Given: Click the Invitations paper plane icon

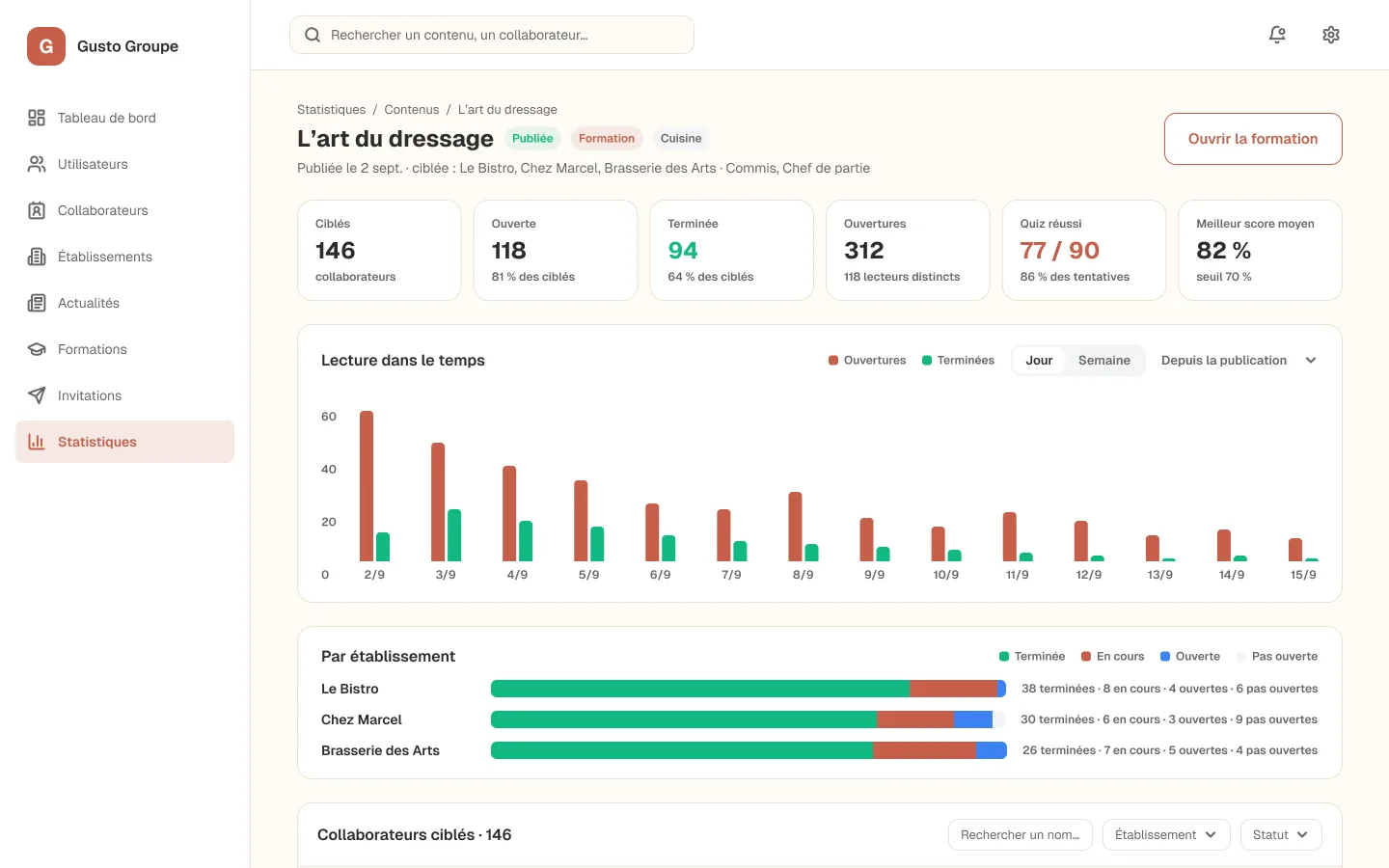Looking at the screenshot, I should click(37, 395).
